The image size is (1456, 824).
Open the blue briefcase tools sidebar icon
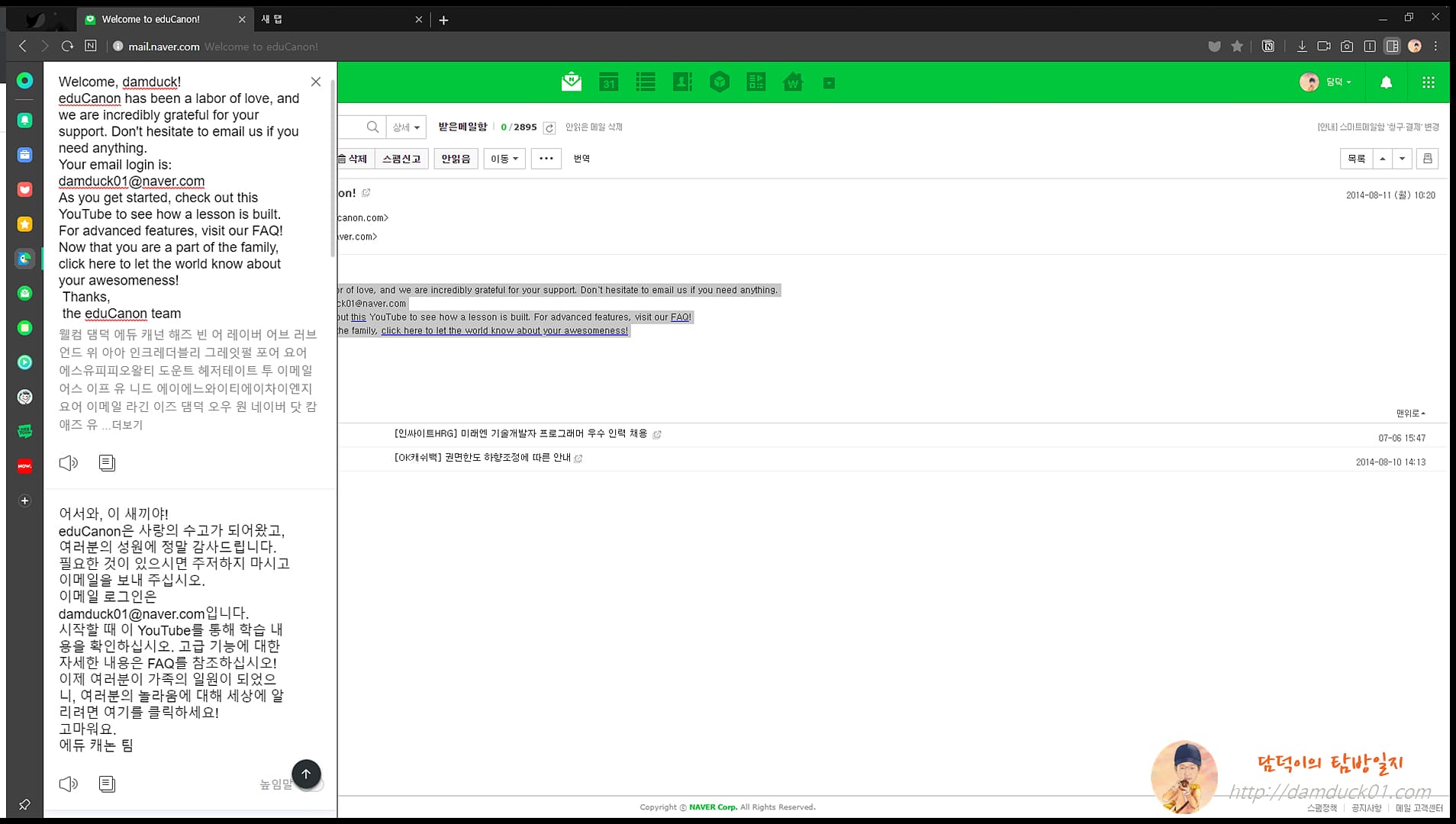click(24, 155)
